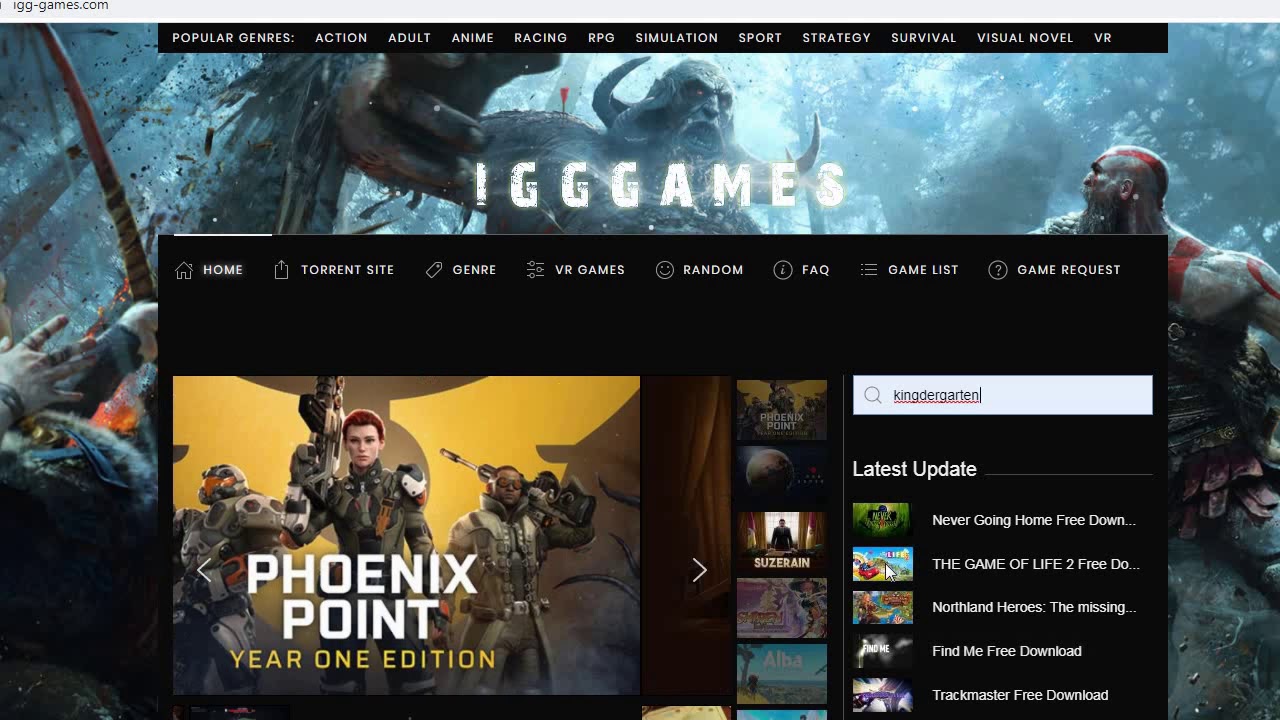Click the Torrent Site share icon
The width and height of the screenshot is (1280, 720).
coord(281,270)
